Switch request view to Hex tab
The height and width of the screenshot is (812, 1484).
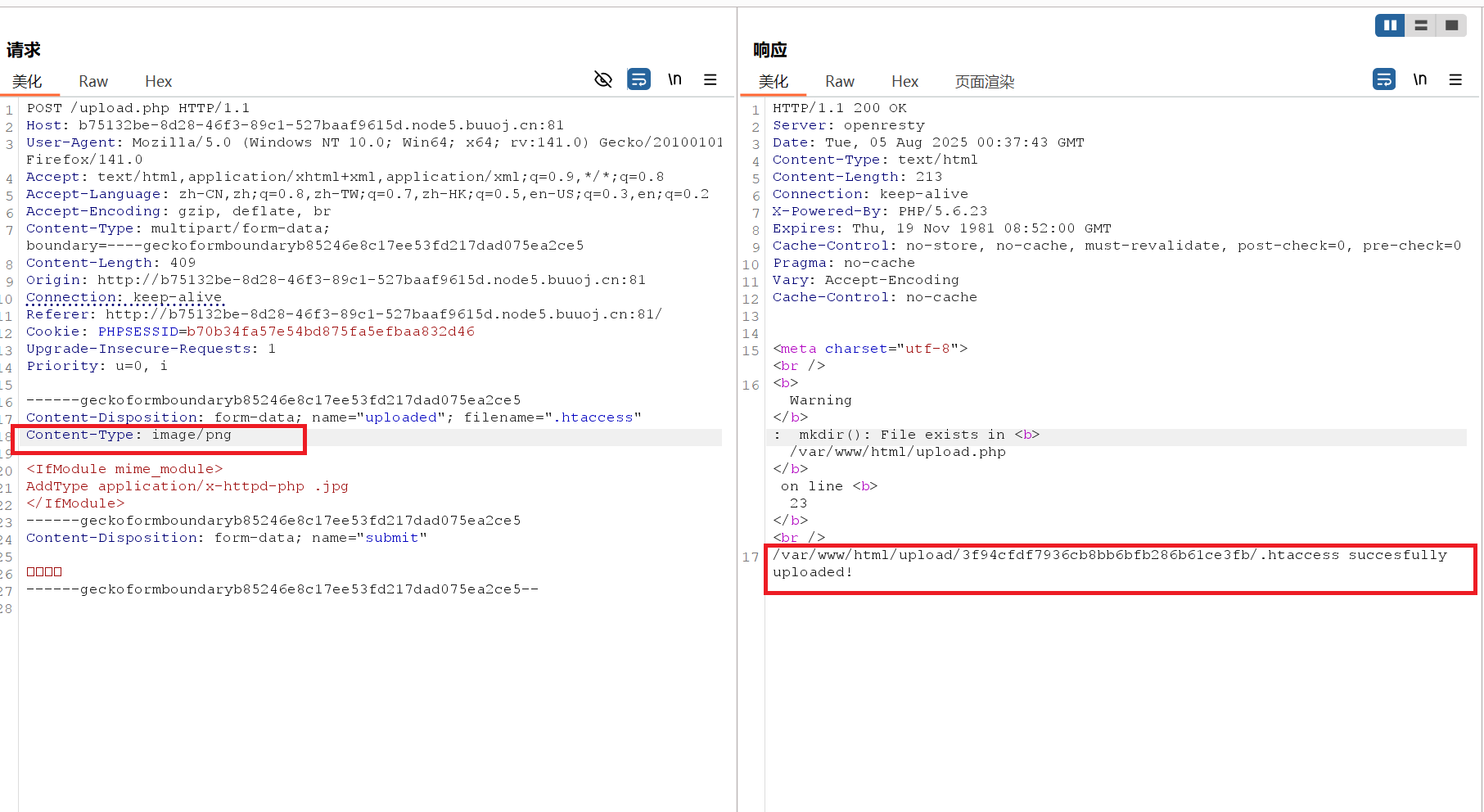[x=159, y=81]
